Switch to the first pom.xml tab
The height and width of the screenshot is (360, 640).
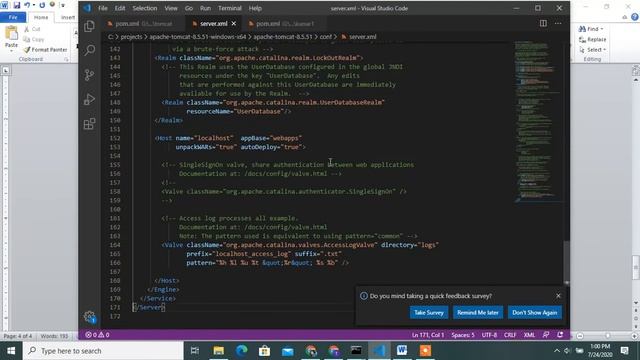click(143, 24)
